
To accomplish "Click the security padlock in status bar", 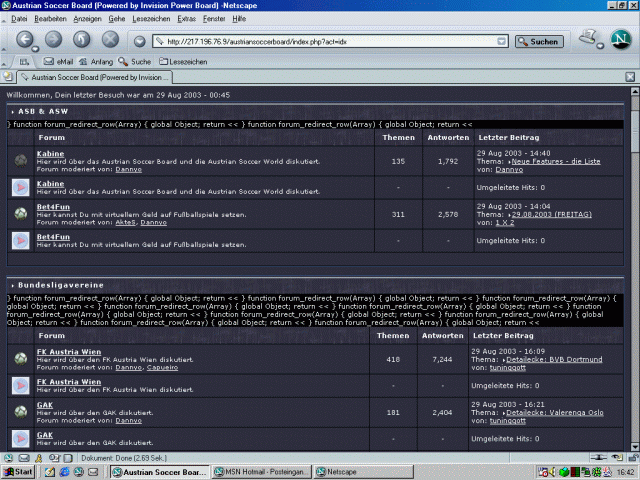I will (x=633, y=458).
